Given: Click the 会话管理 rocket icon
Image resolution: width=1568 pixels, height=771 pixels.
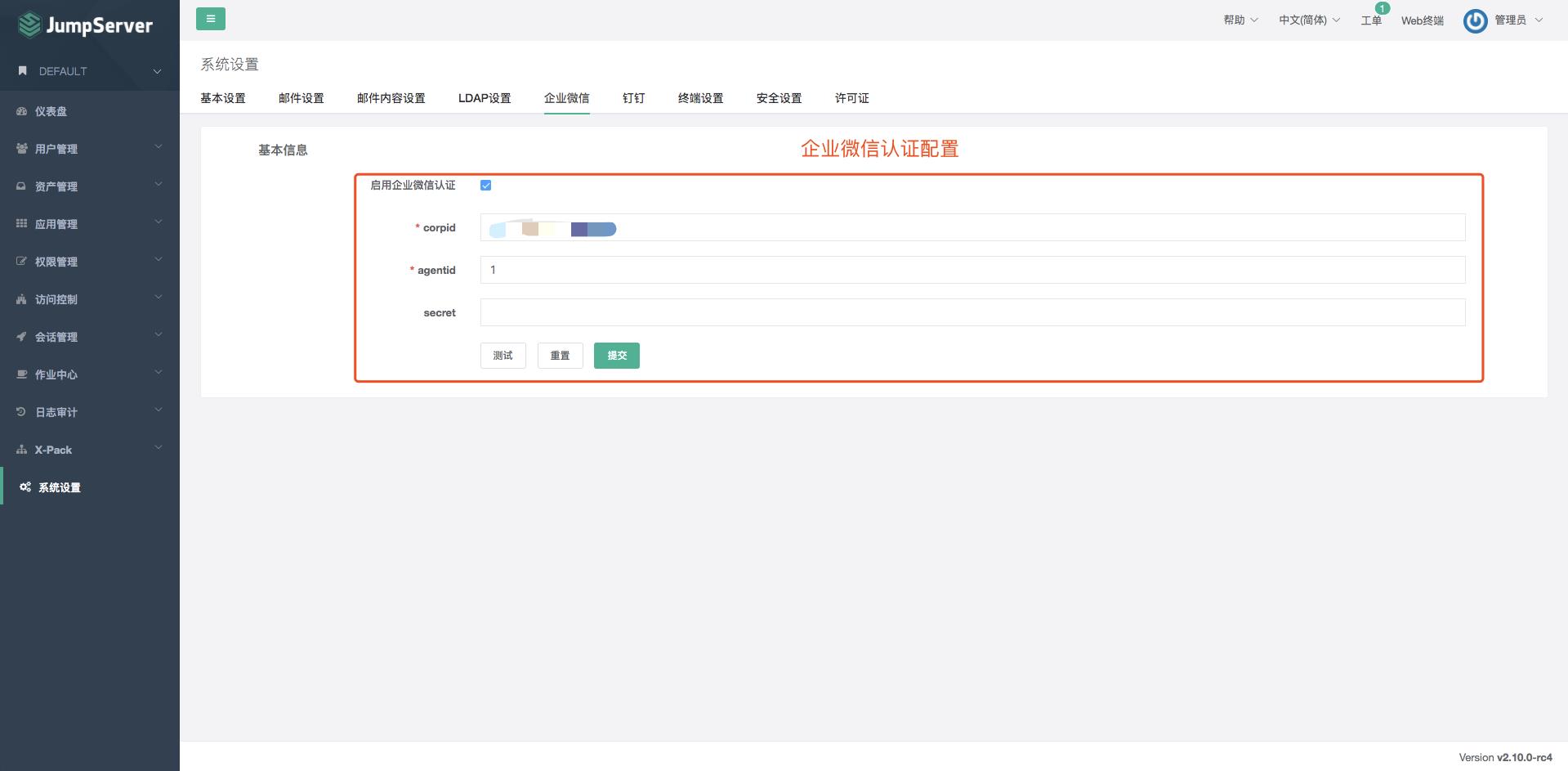Looking at the screenshot, I should 22,337.
